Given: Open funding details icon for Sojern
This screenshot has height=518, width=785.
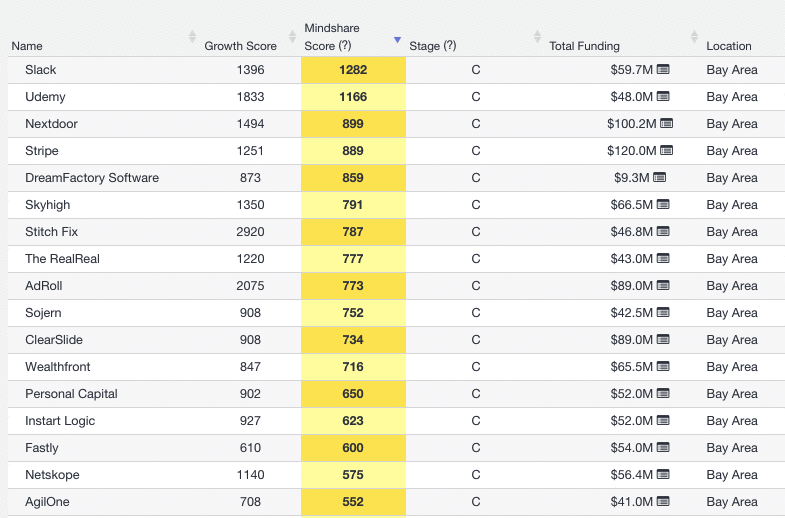Looking at the screenshot, I should click(663, 313).
